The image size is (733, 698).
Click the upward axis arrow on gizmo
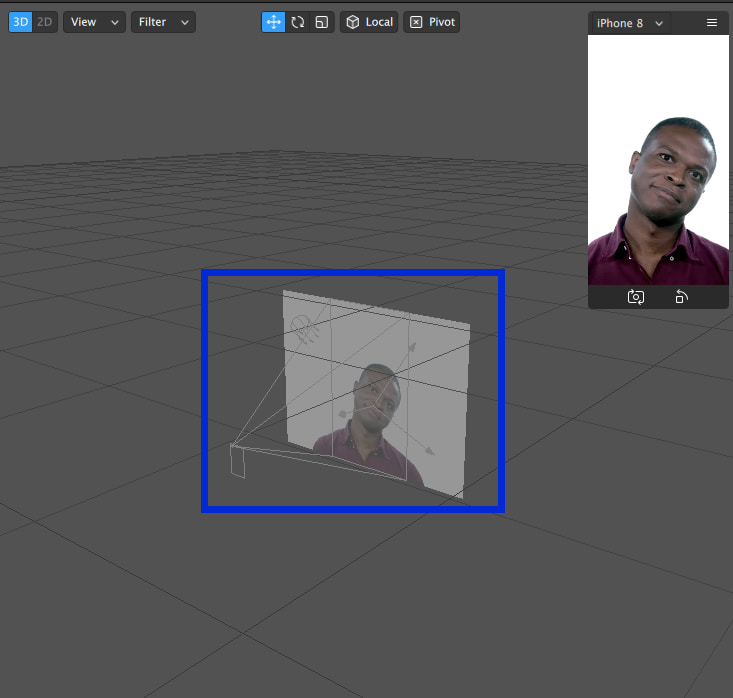coord(411,347)
